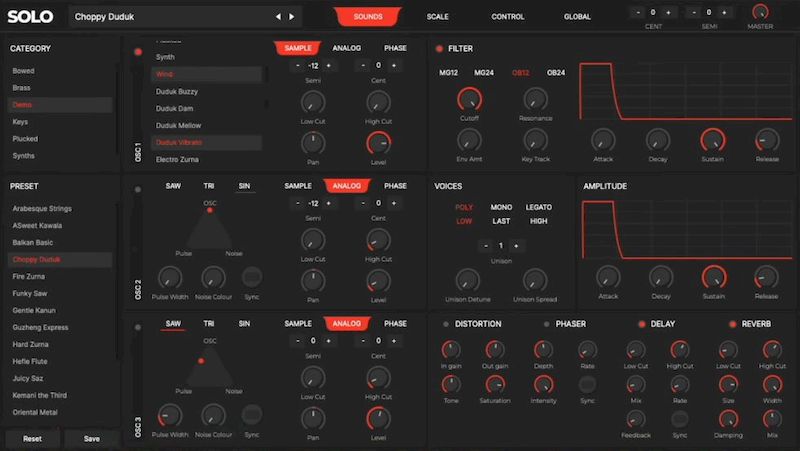Image resolution: width=800 pixels, height=451 pixels.
Task: Increase Unison voice count with plus
Action: click(x=516, y=245)
